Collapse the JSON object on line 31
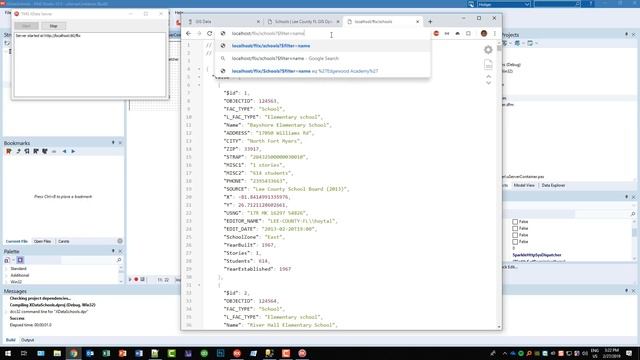 tap(199, 285)
